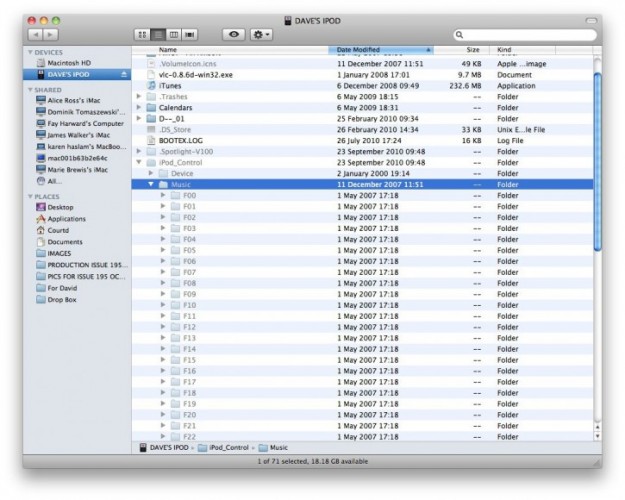Image resolution: width=625 pixels, height=500 pixels.
Task: Click the scroll down arrow
Action: [597, 436]
